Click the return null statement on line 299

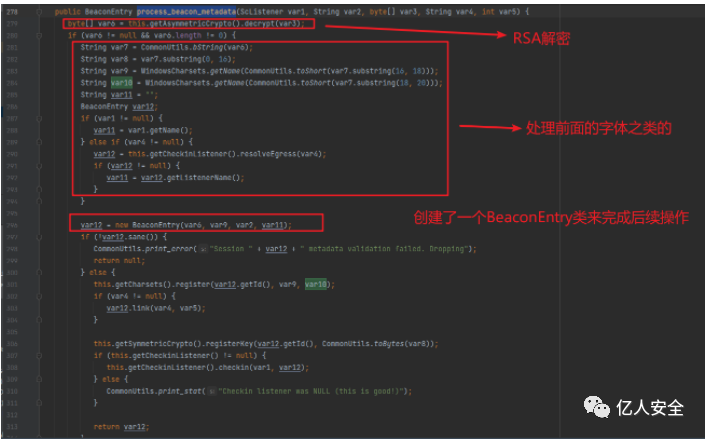119,261
